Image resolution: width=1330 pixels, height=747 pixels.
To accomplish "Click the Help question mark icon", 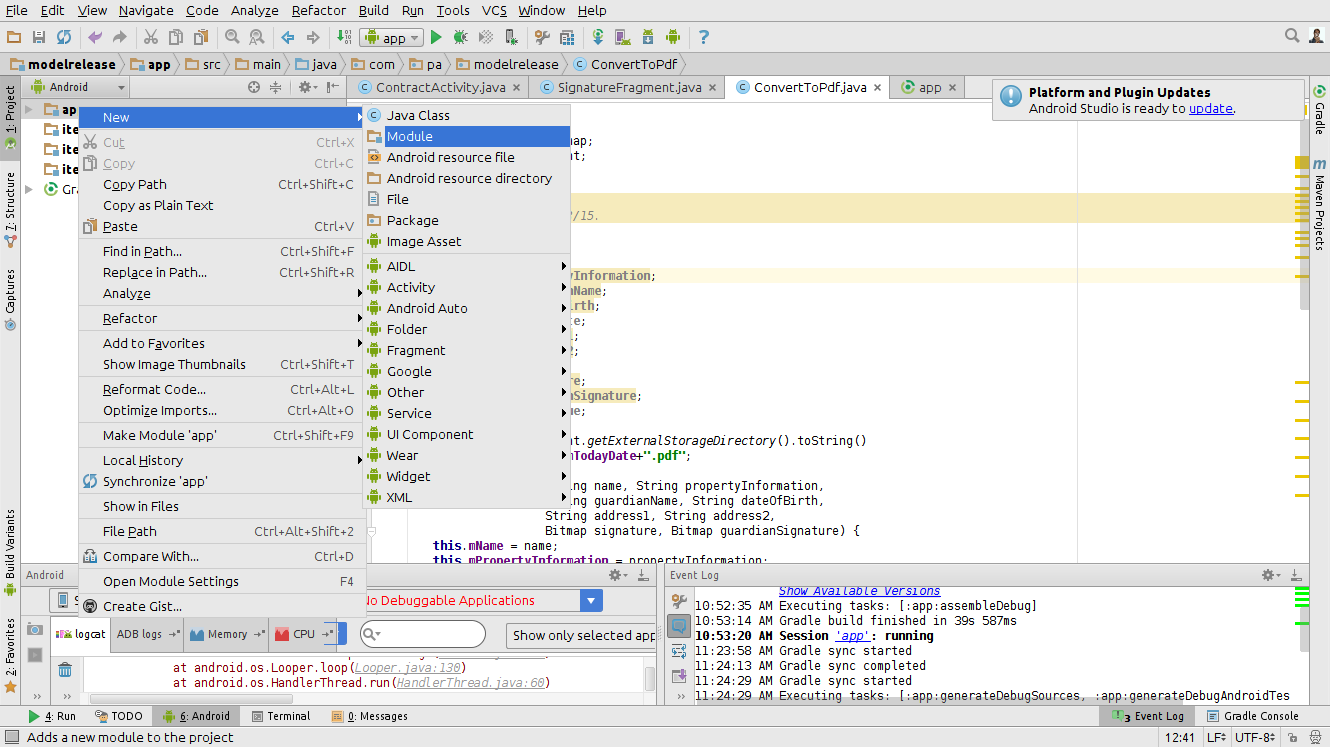I will [704, 37].
